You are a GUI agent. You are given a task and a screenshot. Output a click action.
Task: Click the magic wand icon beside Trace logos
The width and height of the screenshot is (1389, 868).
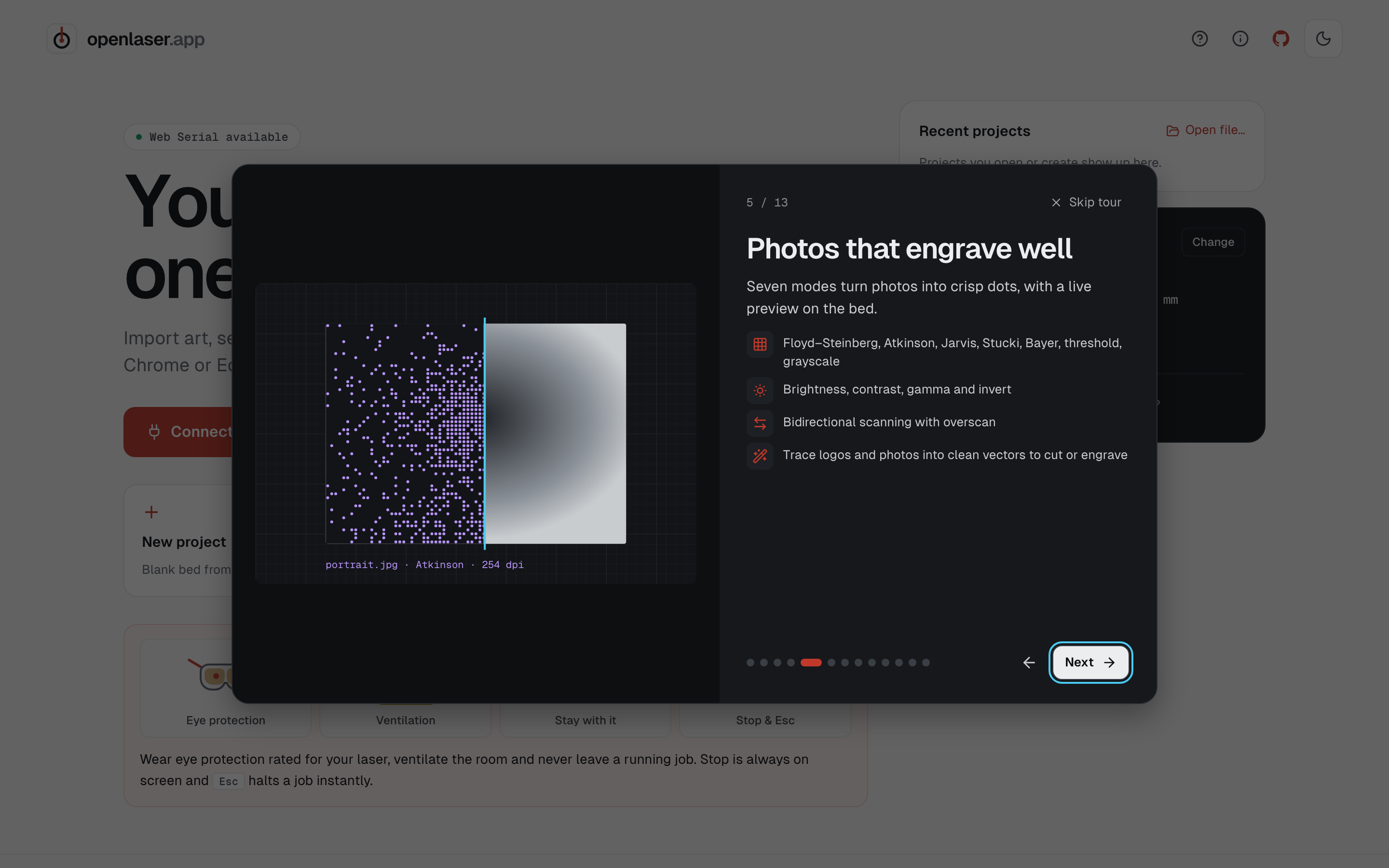(x=760, y=456)
